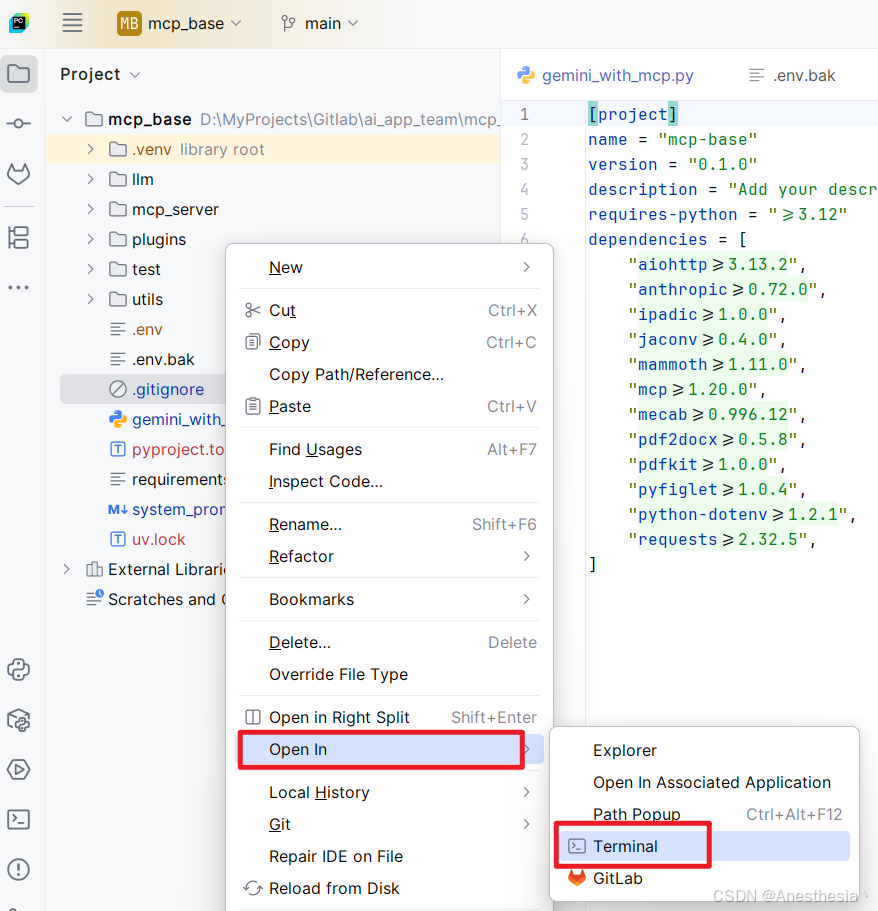Open the Refactor submenu
This screenshot has width=878, height=911.
[x=389, y=556]
